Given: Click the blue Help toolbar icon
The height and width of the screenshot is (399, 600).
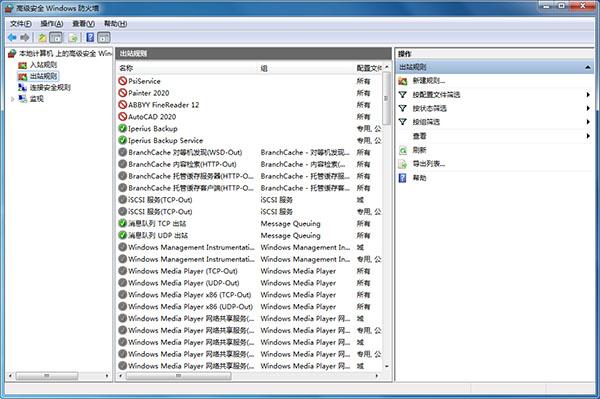Looking at the screenshot, I should tap(90, 37).
